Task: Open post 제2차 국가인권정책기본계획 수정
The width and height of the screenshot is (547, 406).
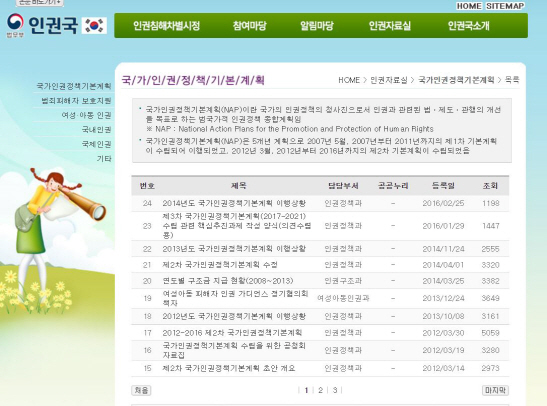Action: 220,265
